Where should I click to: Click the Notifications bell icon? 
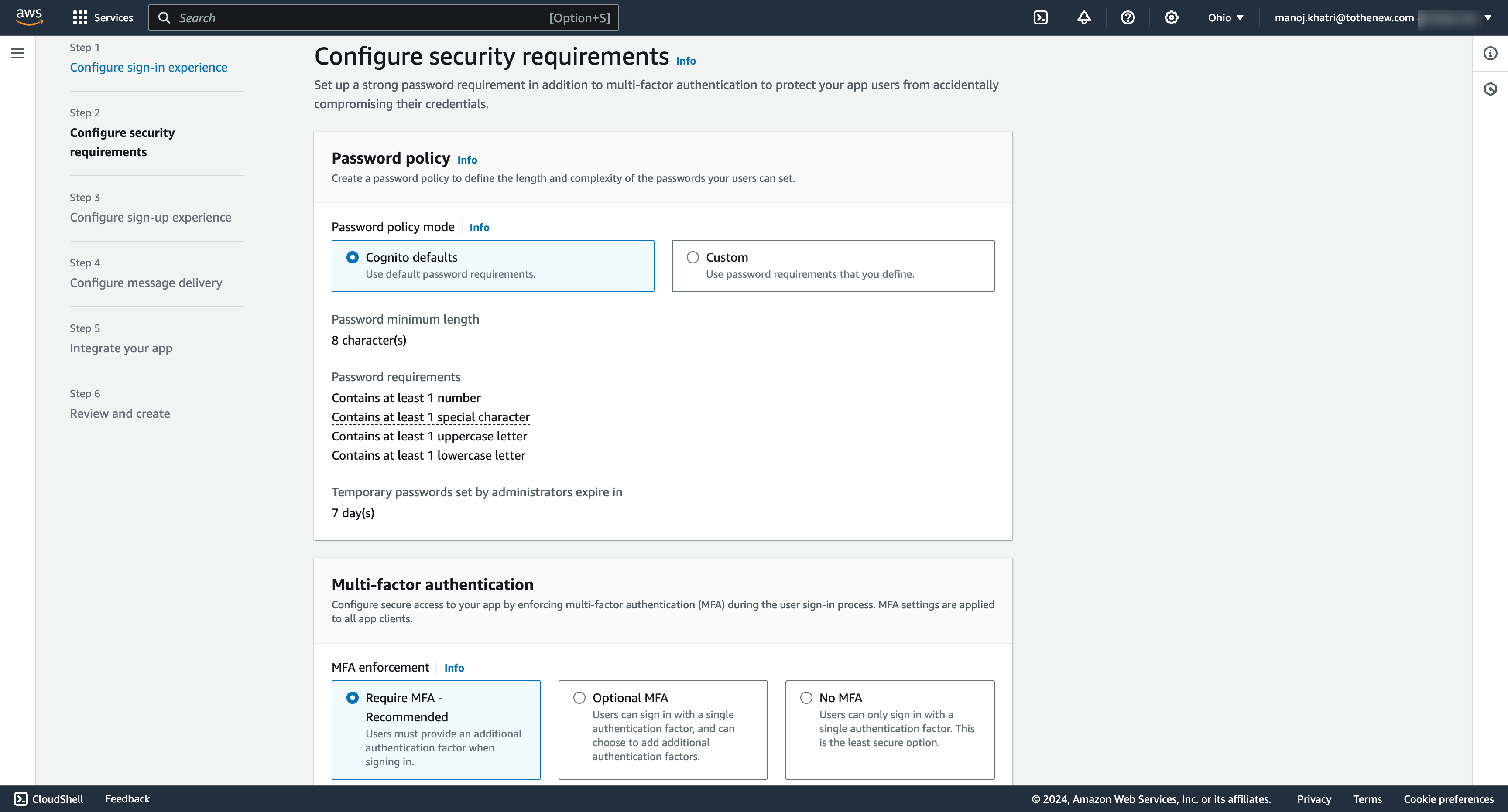pyautogui.click(x=1083, y=17)
